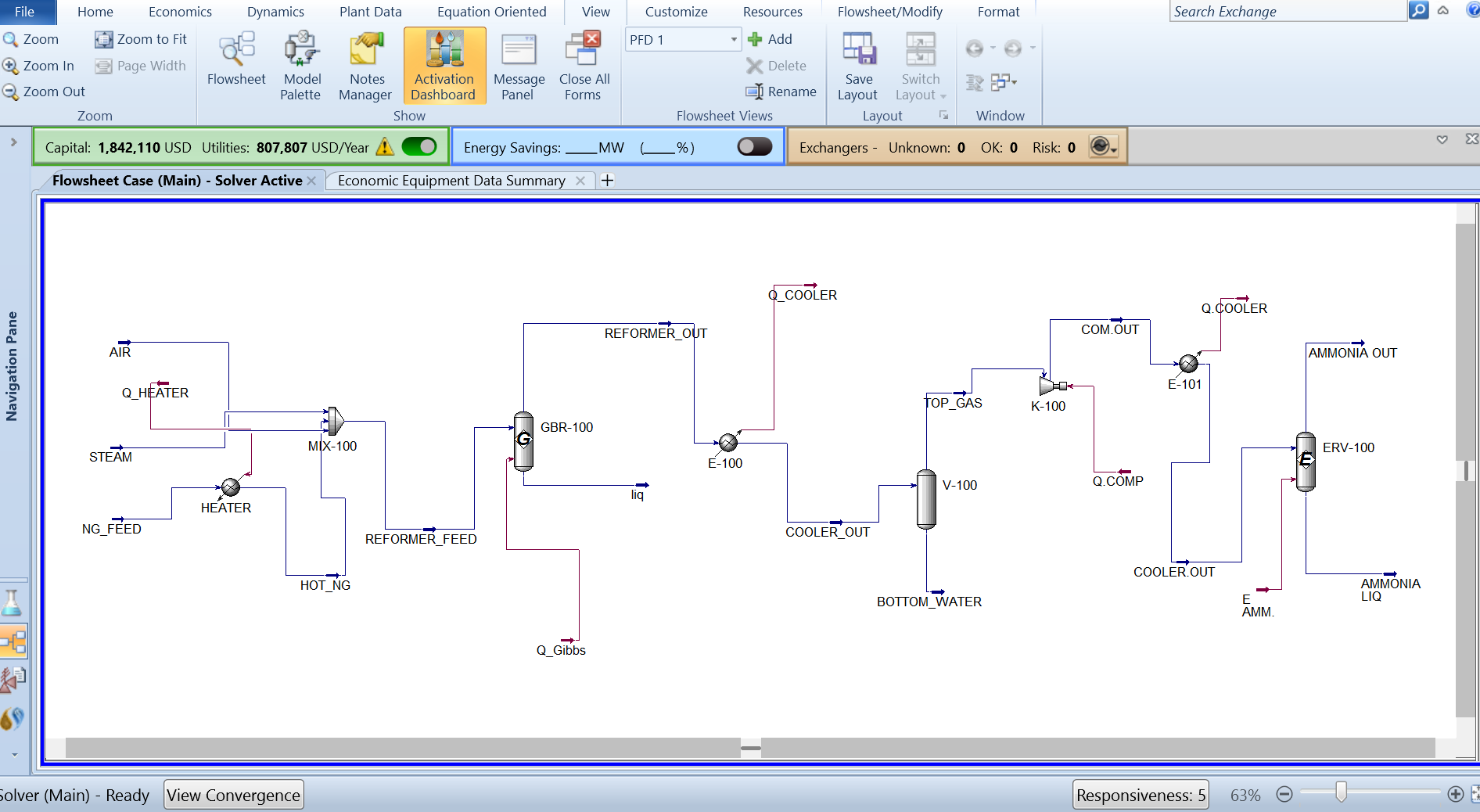
Task: Click Responsiveness: 5 button
Action: click(x=1141, y=795)
